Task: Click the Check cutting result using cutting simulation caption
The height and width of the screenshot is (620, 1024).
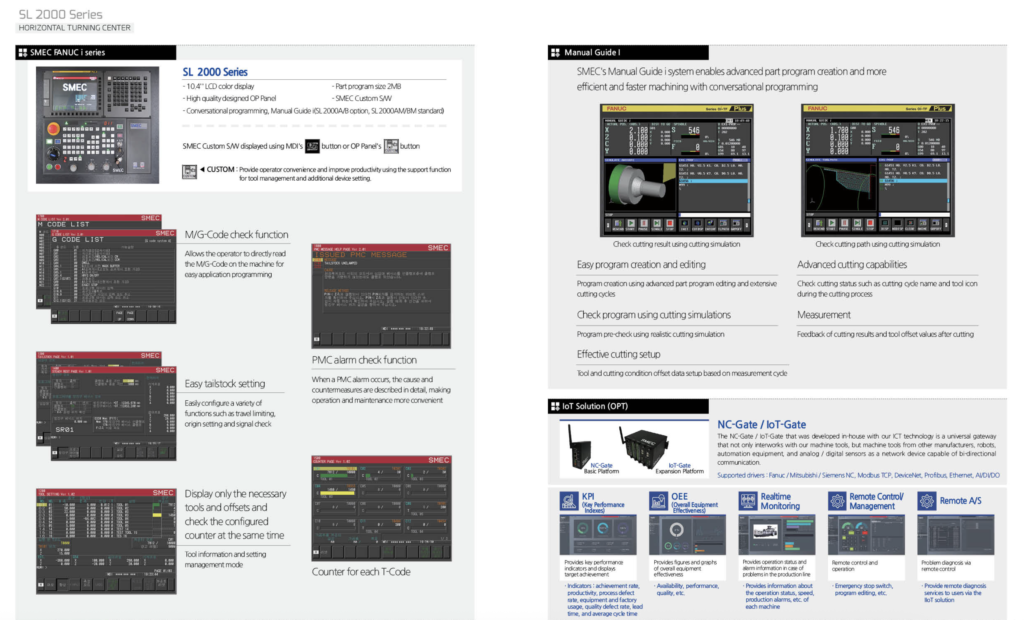Action: [677, 244]
